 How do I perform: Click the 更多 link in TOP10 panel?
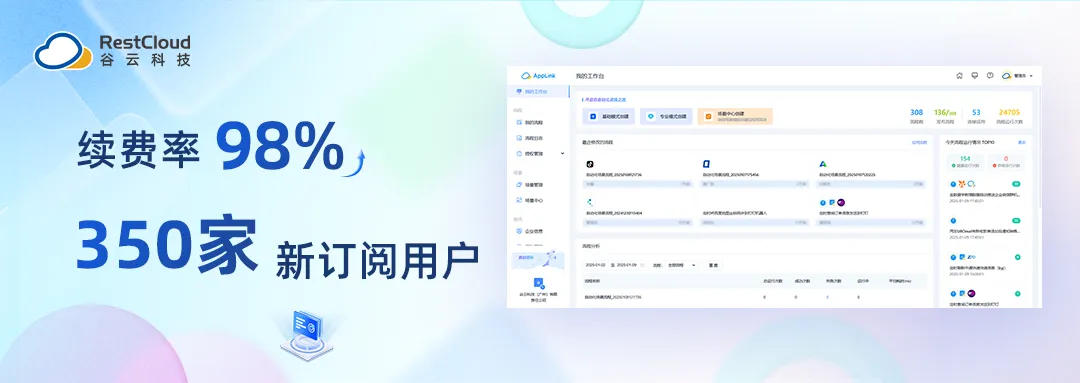pyautogui.click(x=1022, y=143)
